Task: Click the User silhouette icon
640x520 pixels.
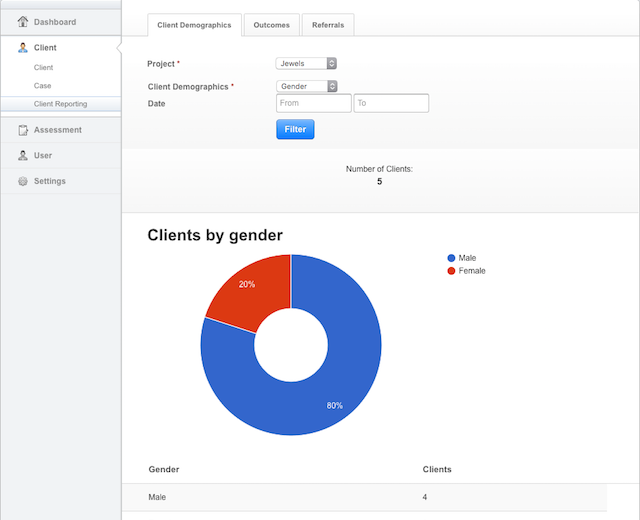Action: pyautogui.click(x=23, y=156)
